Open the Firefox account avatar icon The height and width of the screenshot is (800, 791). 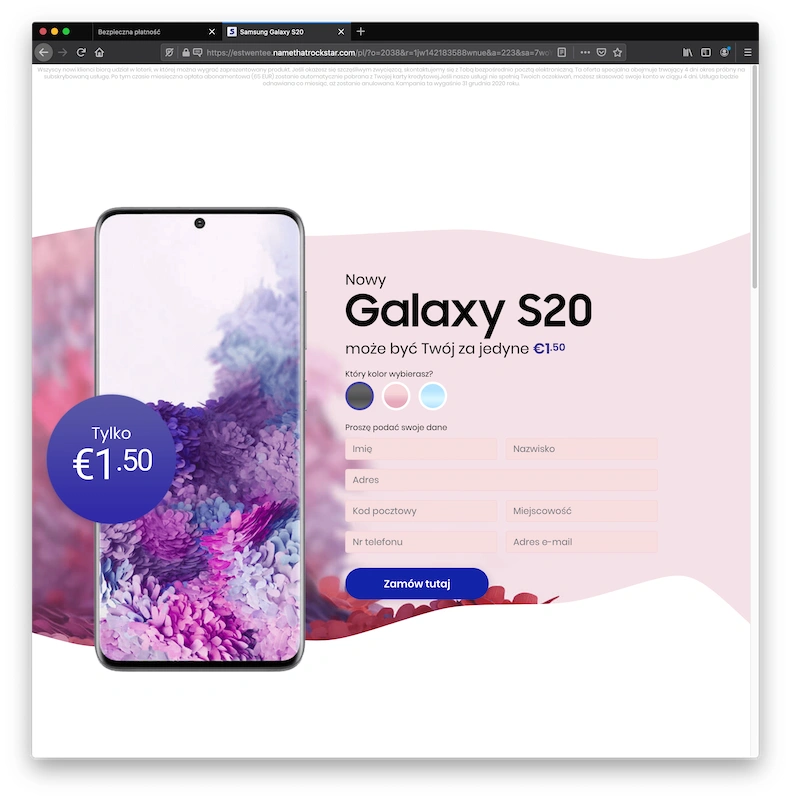tap(725, 52)
